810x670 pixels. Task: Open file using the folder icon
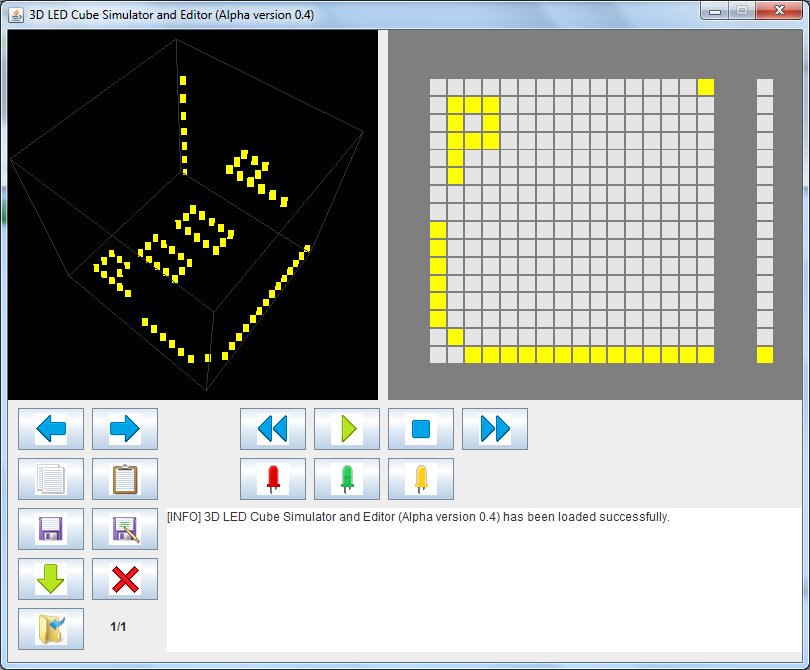click(51, 629)
